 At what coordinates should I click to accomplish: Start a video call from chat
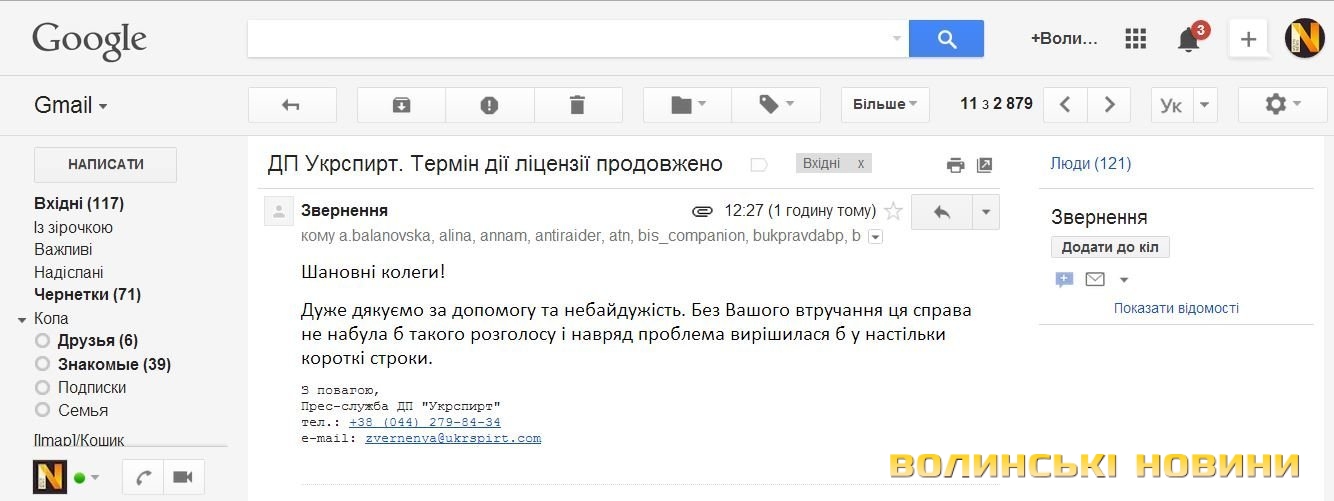[x=183, y=477]
